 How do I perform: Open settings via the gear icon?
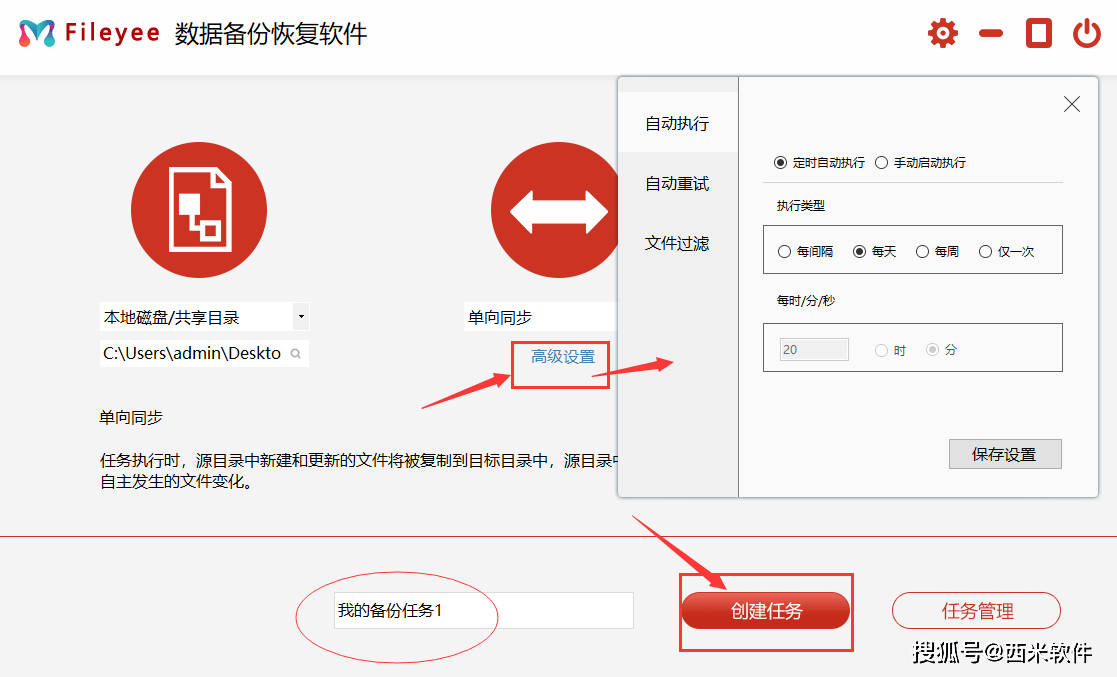tap(942, 33)
